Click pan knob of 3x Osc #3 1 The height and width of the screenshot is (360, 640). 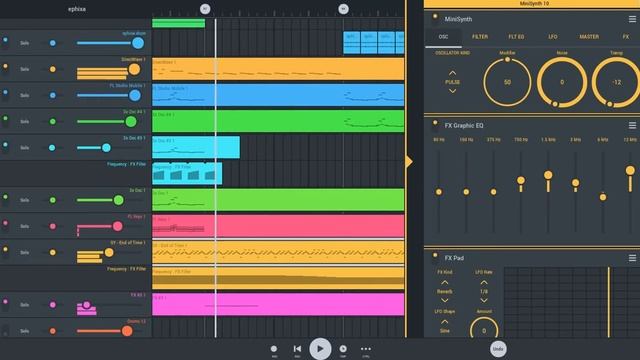click(x=52, y=148)
